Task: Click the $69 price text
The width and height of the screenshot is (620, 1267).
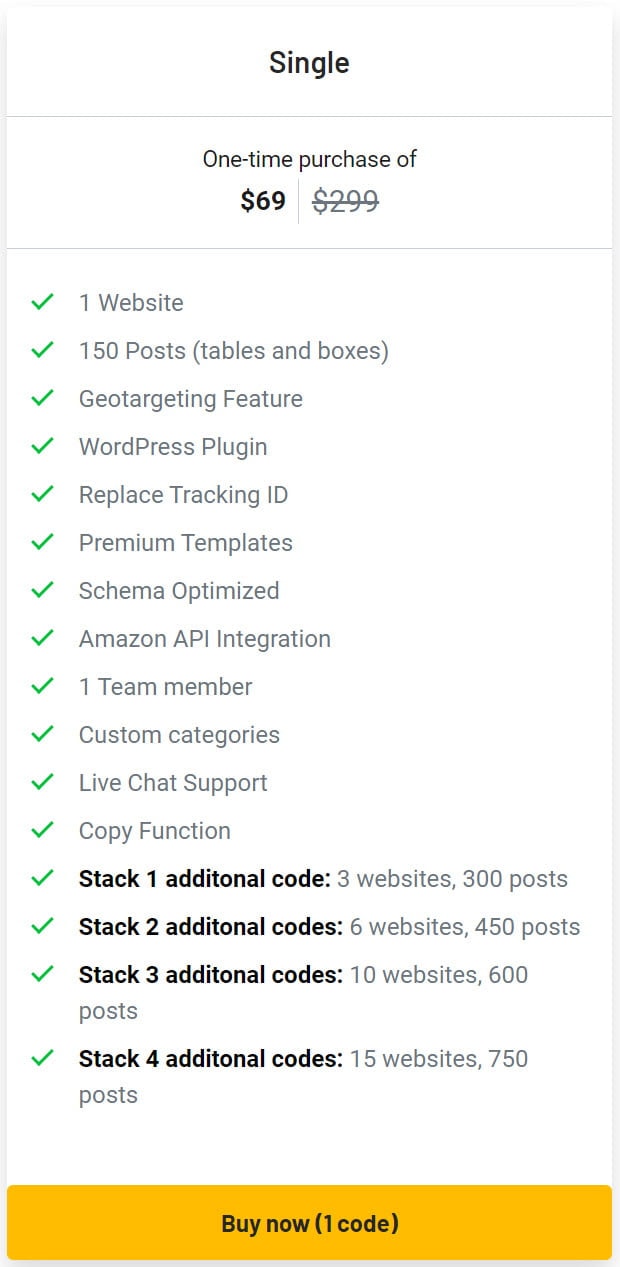Action: tap(263, 201)
